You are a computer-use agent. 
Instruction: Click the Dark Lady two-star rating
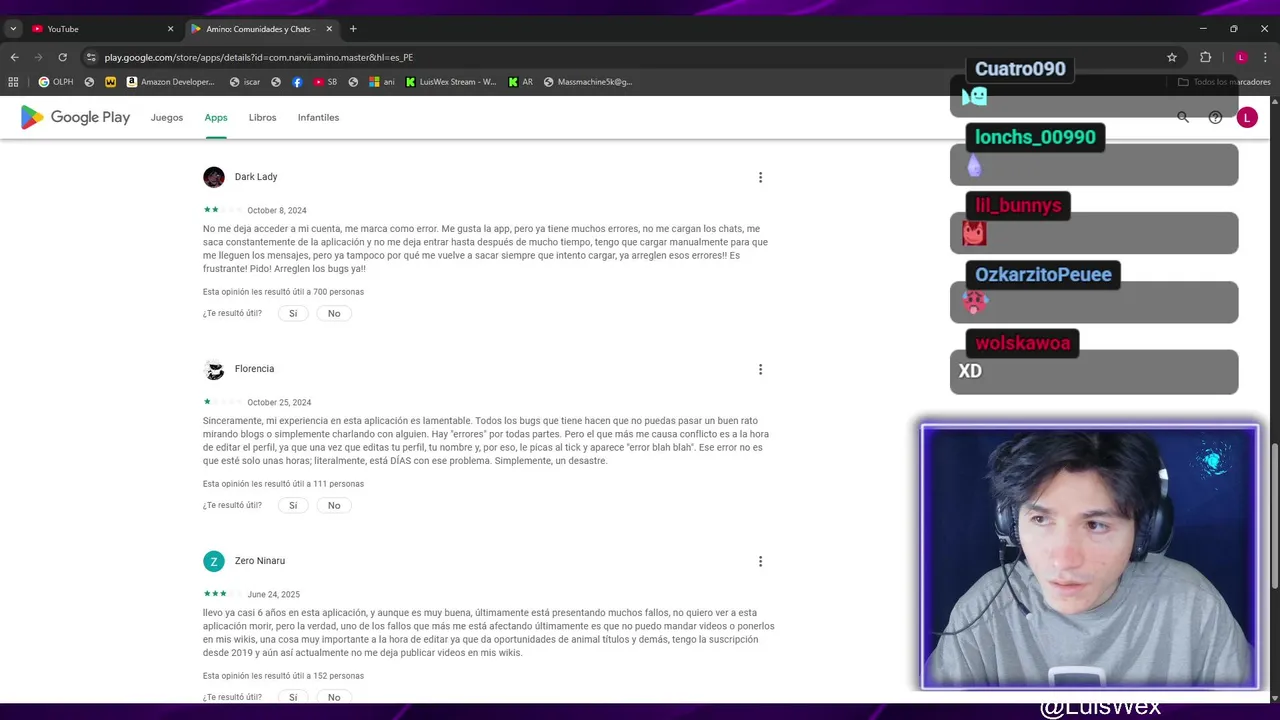pyautogui.click(x=222, y=210)
